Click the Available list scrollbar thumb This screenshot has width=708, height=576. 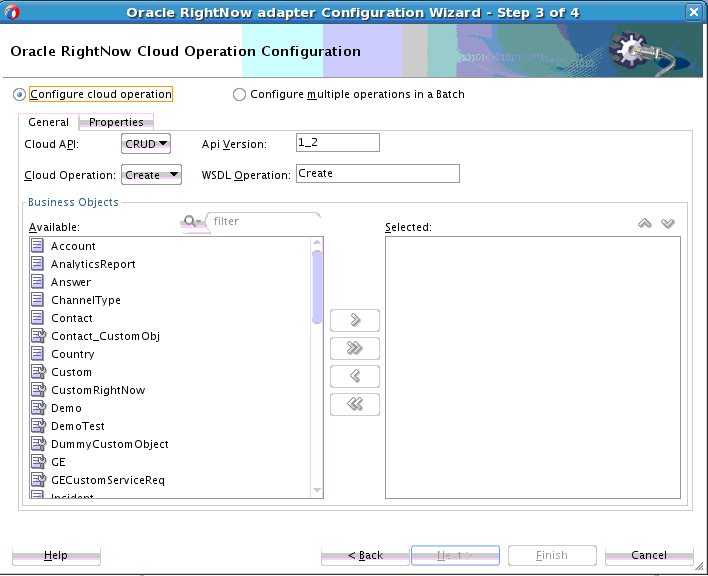point(317,287)
